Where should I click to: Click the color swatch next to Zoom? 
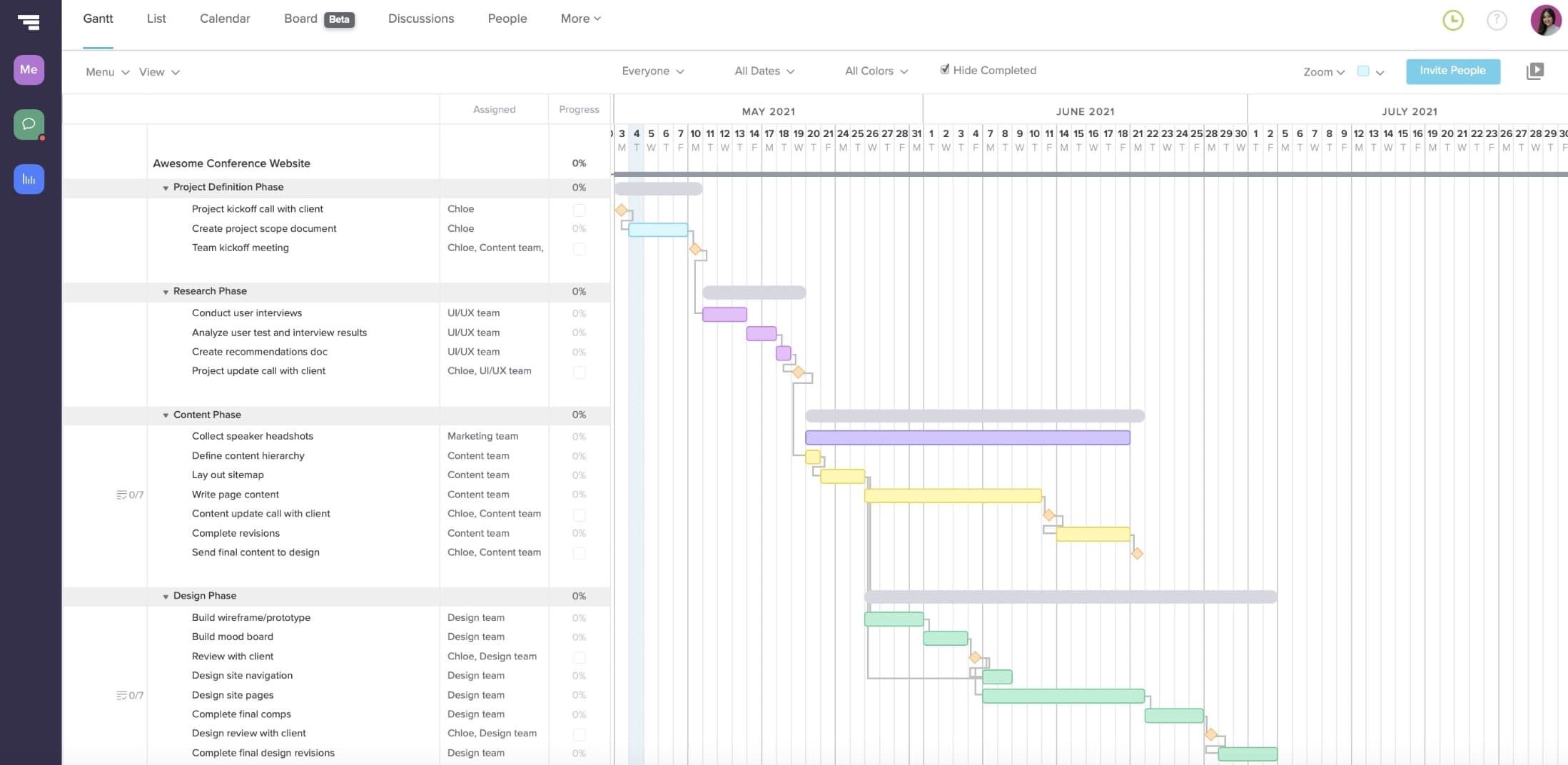pos(1364,71)
